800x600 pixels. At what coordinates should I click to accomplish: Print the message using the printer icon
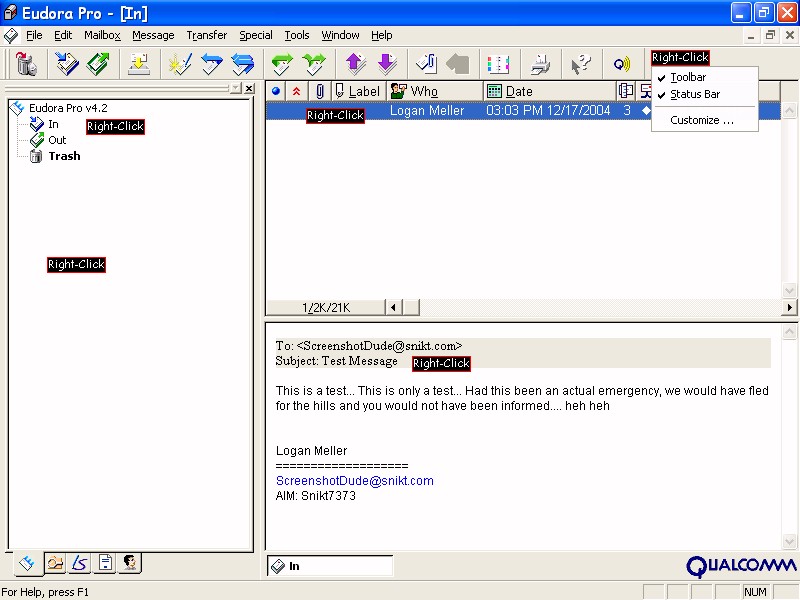540,64
